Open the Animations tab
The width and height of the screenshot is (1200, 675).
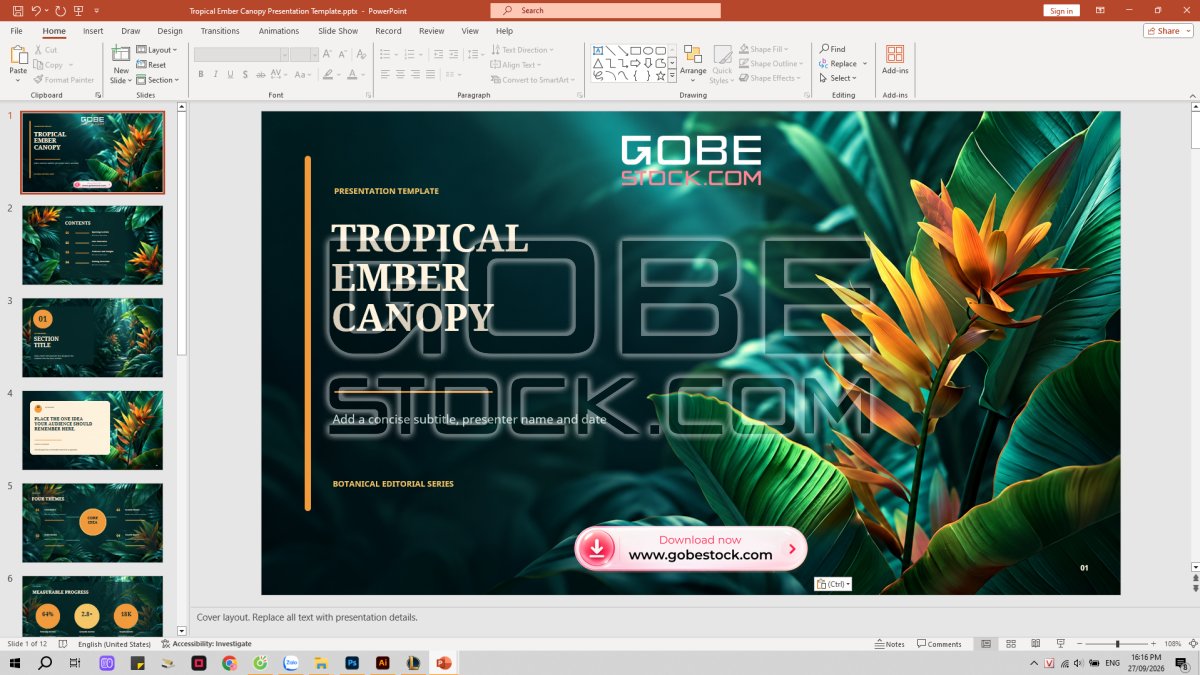279,31
